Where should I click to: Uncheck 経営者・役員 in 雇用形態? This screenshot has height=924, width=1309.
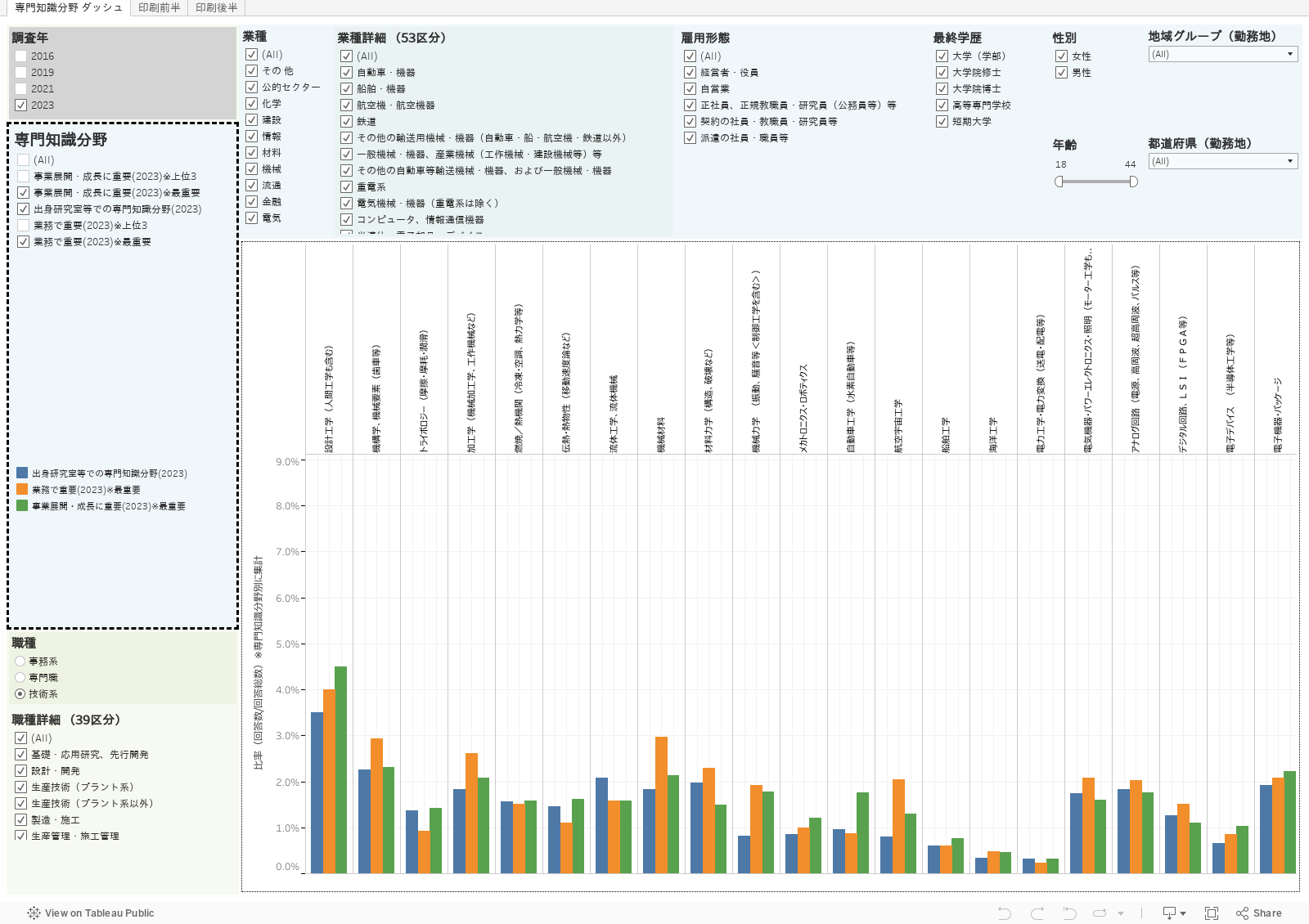tap(690, 73)
